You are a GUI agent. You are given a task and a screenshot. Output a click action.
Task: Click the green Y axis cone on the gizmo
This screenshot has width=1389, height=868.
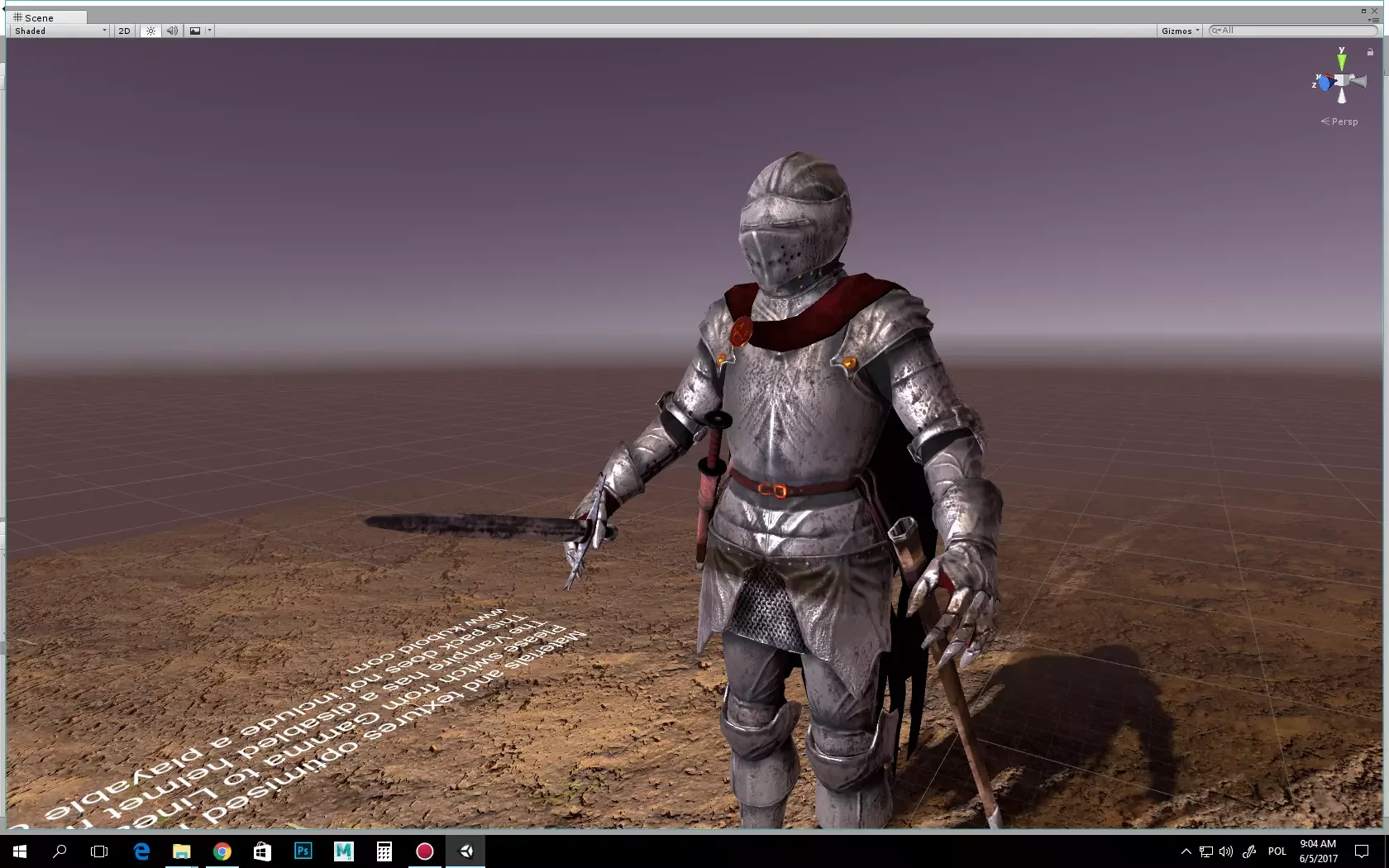[x=1342, y=61]
